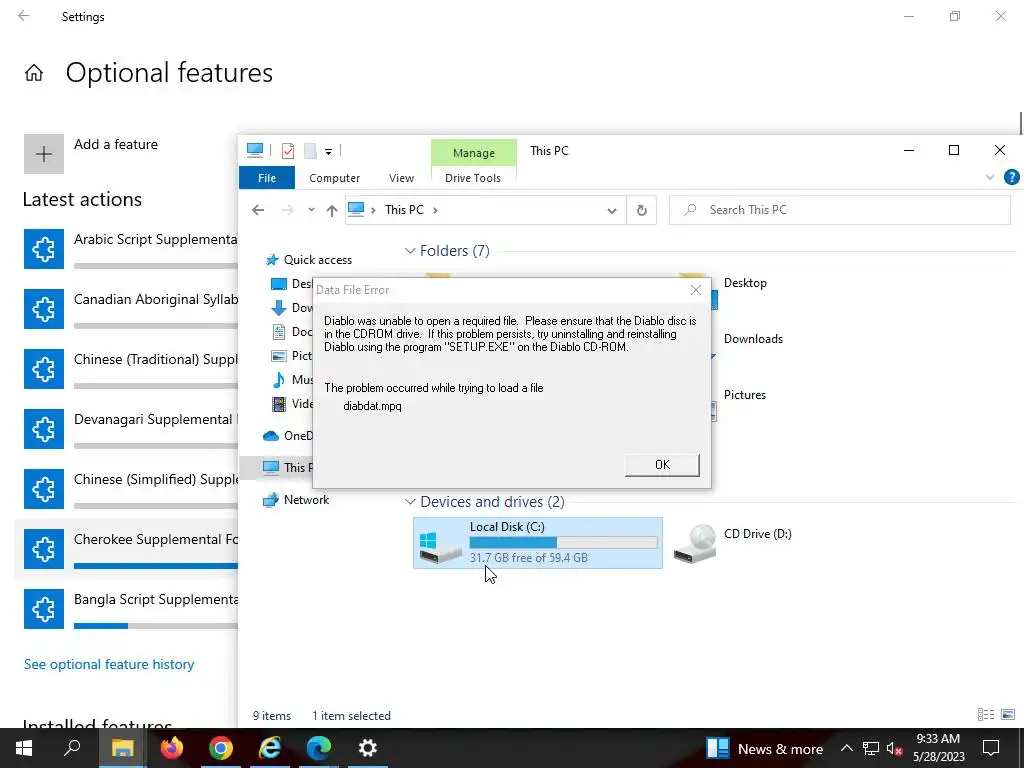Expand the address bar history dropdown

coord(611,210)
